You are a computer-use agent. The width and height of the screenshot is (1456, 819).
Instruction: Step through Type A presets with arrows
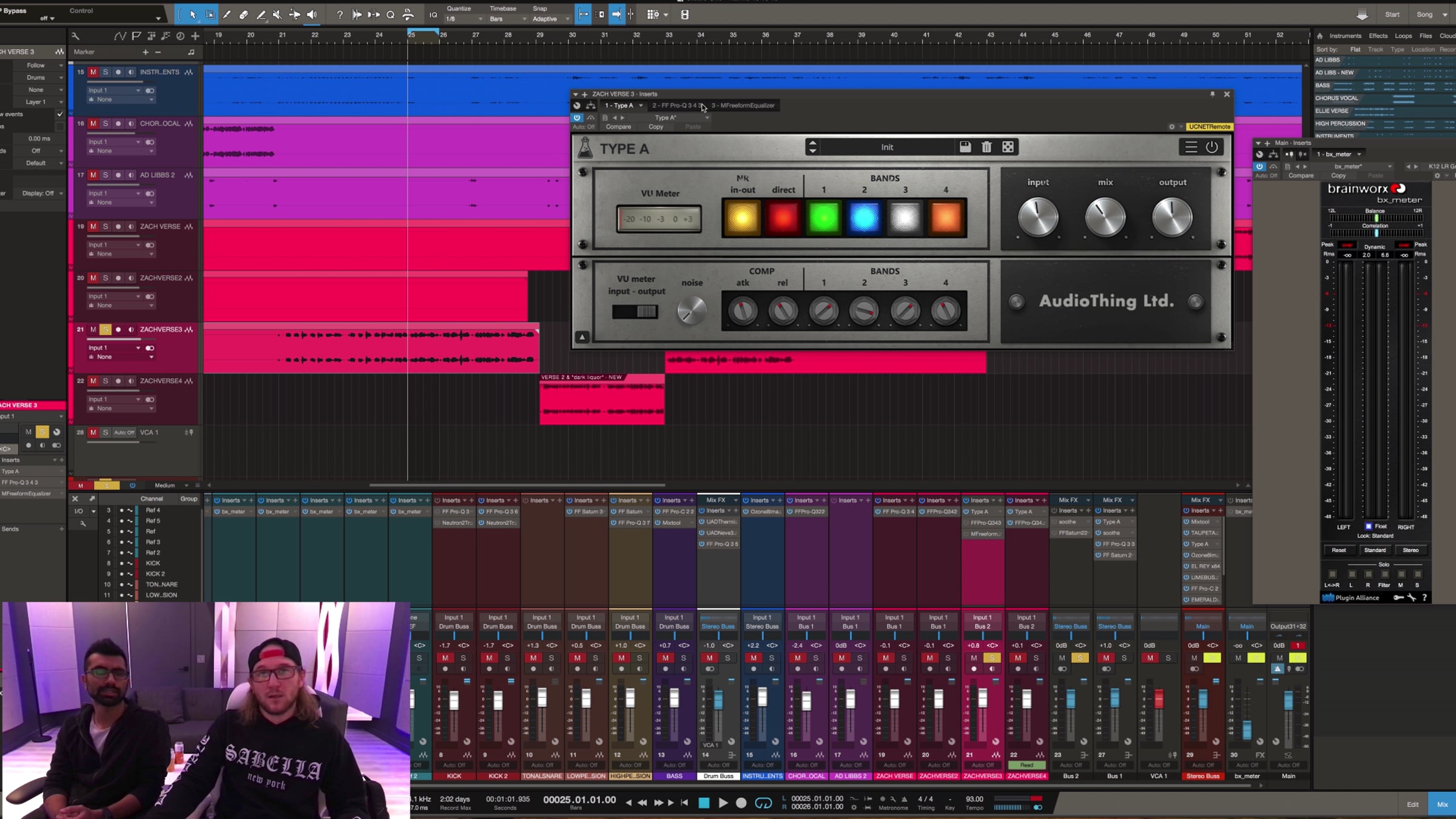tap(812, 147)
